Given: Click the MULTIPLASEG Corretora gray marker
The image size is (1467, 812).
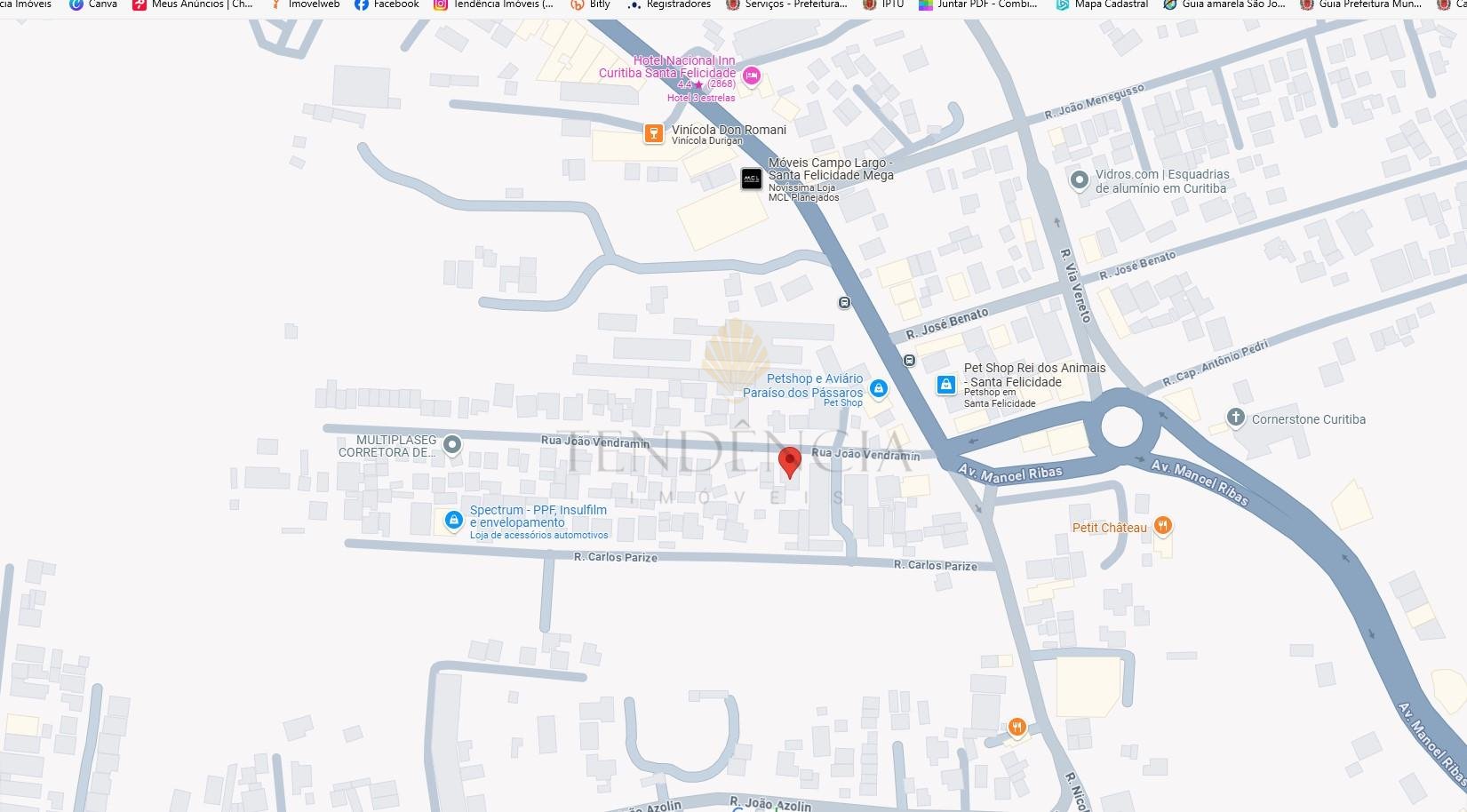Looking at the screenshot, I should coord(452,444).
